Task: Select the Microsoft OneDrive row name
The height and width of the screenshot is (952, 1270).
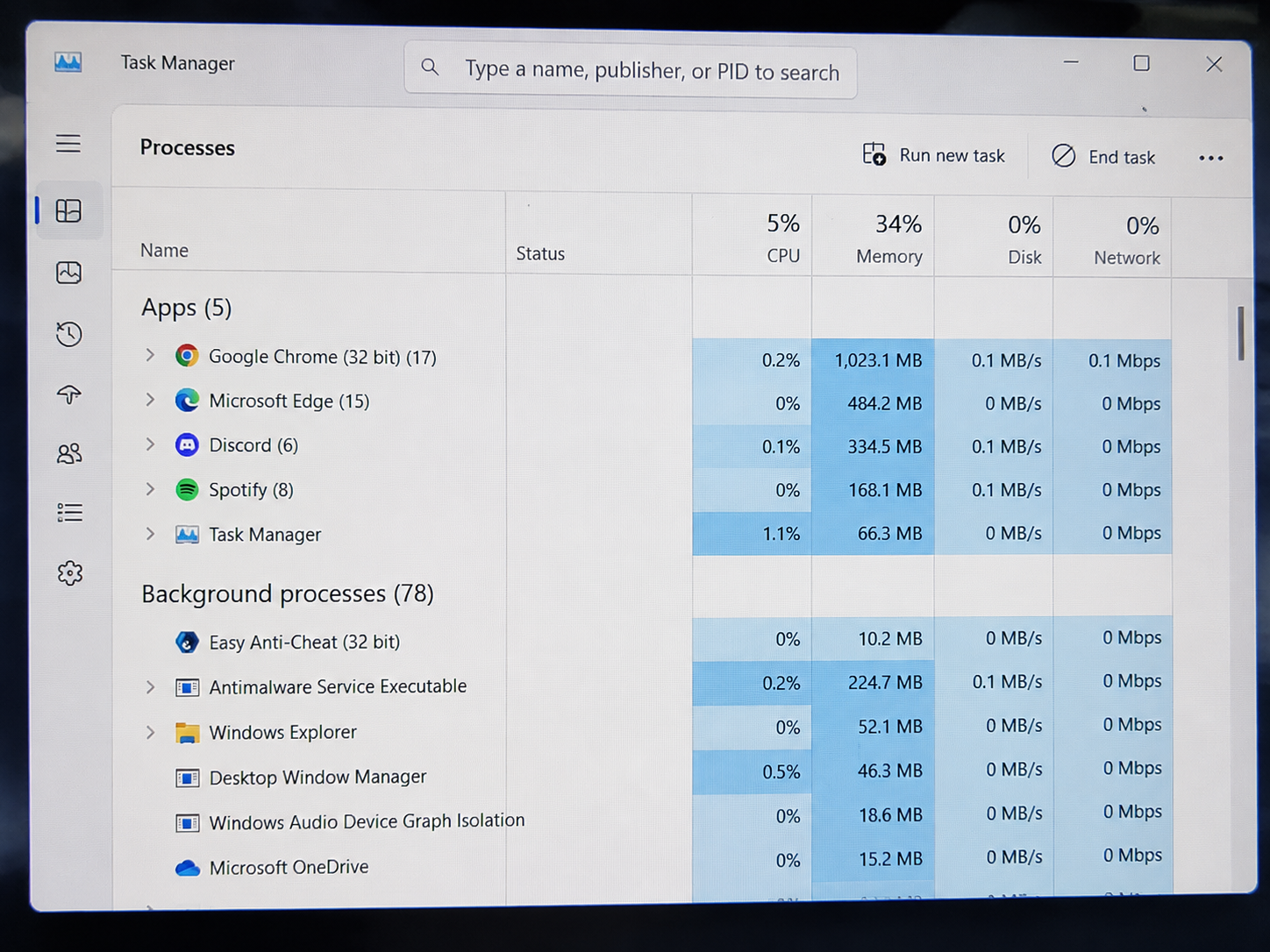Action: coord(289,867)
